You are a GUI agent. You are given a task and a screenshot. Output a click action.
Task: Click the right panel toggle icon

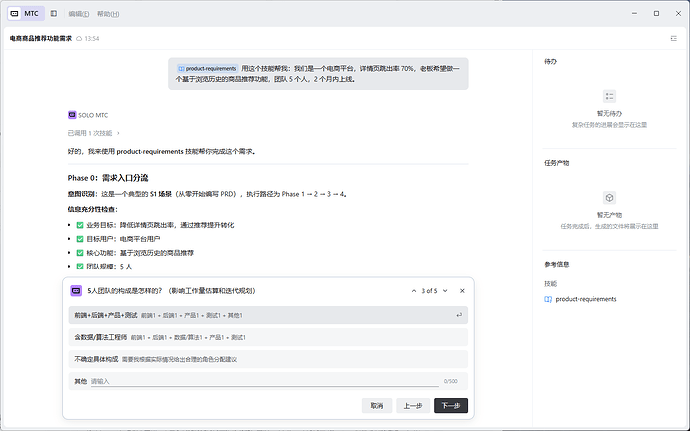pyautogui.click(x=674, y=39)
